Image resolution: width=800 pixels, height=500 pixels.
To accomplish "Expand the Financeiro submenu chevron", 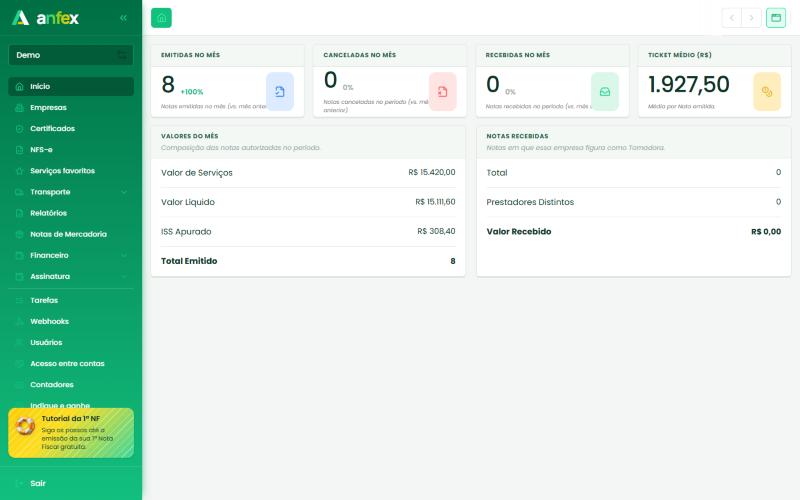I will click(x=124, y=255).
